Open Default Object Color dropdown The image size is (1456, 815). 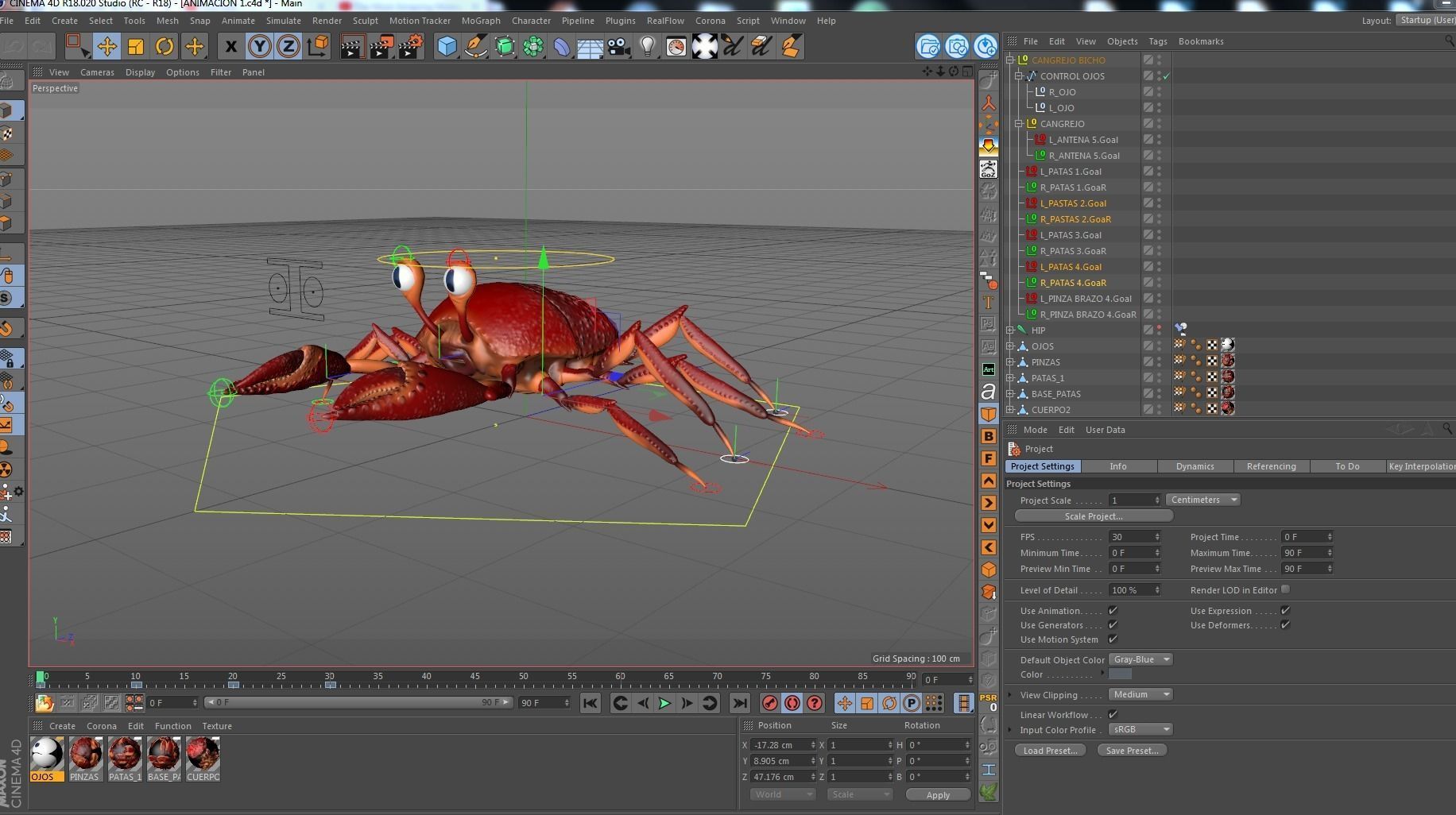click(1140, 659)
